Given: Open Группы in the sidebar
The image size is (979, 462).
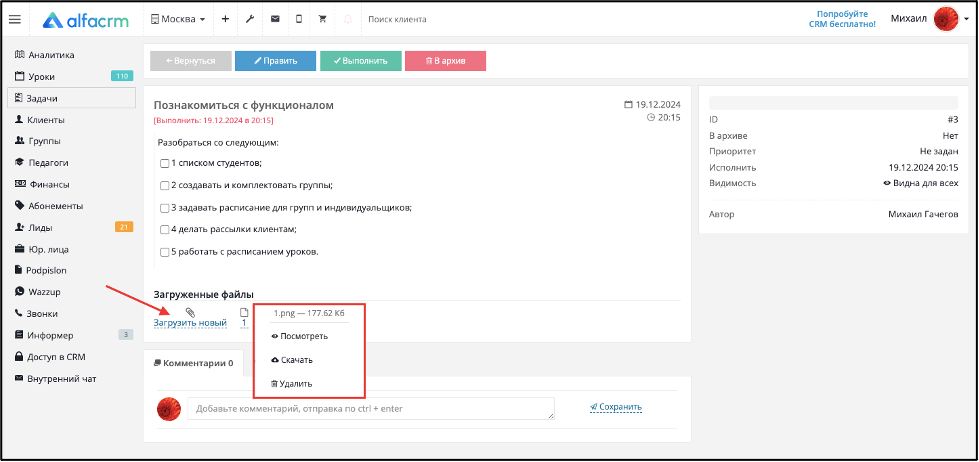Looking at the screenshot, I should [x=37, y=141].
